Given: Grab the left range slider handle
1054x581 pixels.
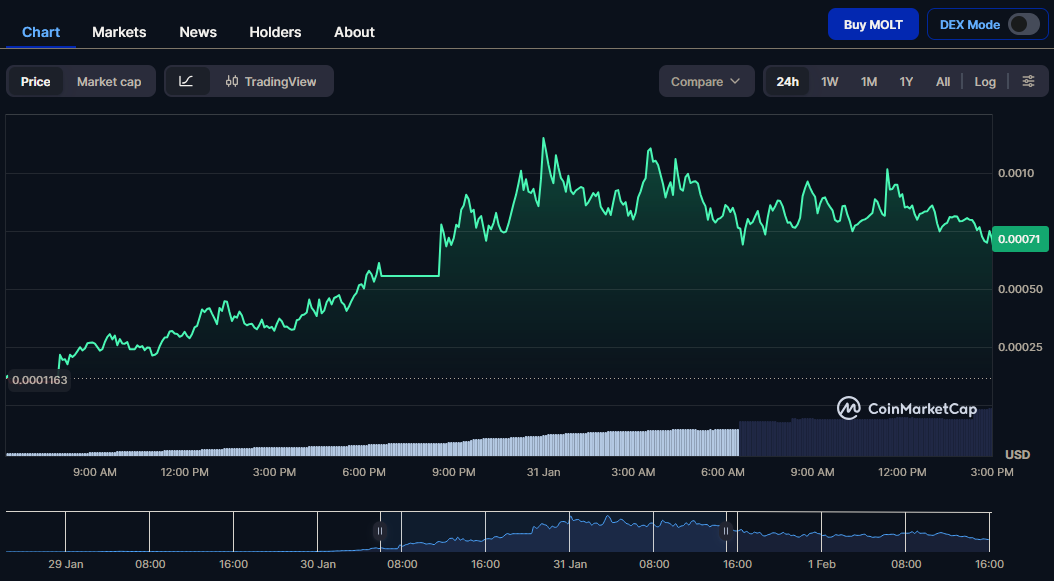Looking at the screenshot, I should tap(380, 532).
